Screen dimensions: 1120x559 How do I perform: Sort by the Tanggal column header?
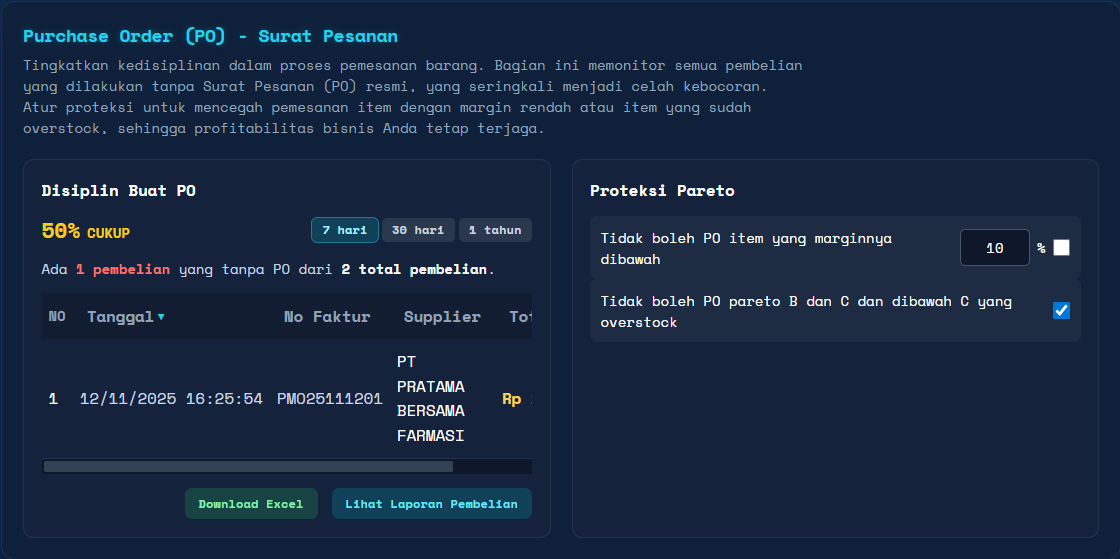click(120, 317)
